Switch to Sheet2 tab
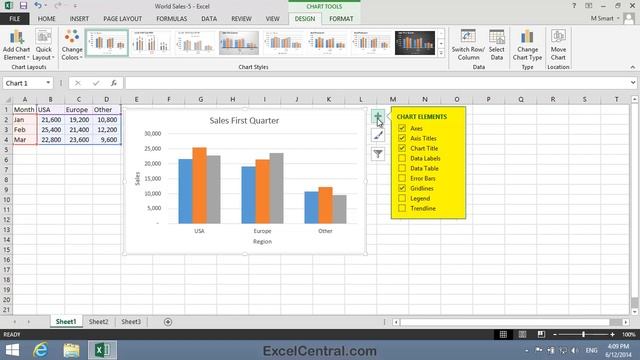Viewport: 640px width, 360px height. [98, 322]
